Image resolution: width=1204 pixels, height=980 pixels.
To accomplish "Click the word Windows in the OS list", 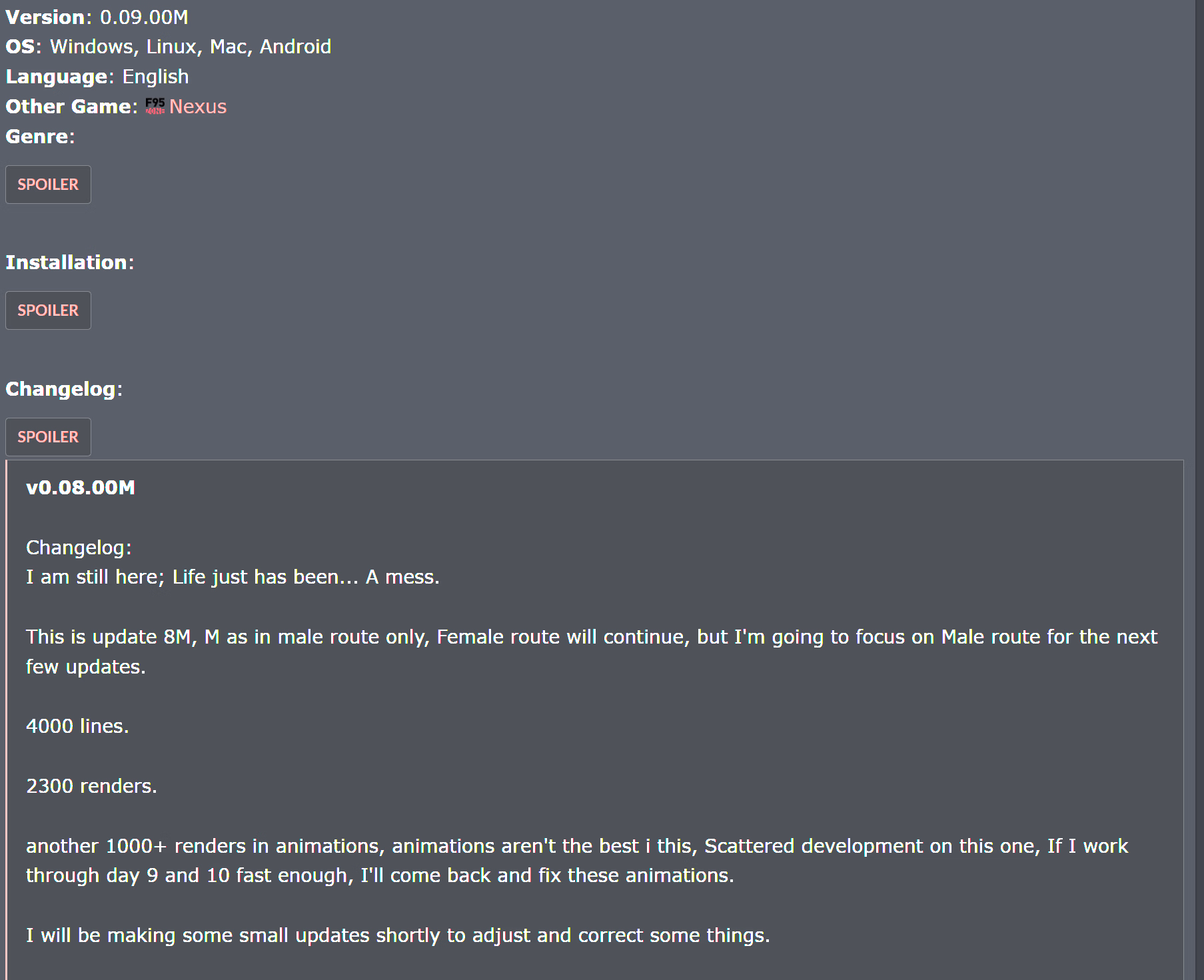I will 92,47.
